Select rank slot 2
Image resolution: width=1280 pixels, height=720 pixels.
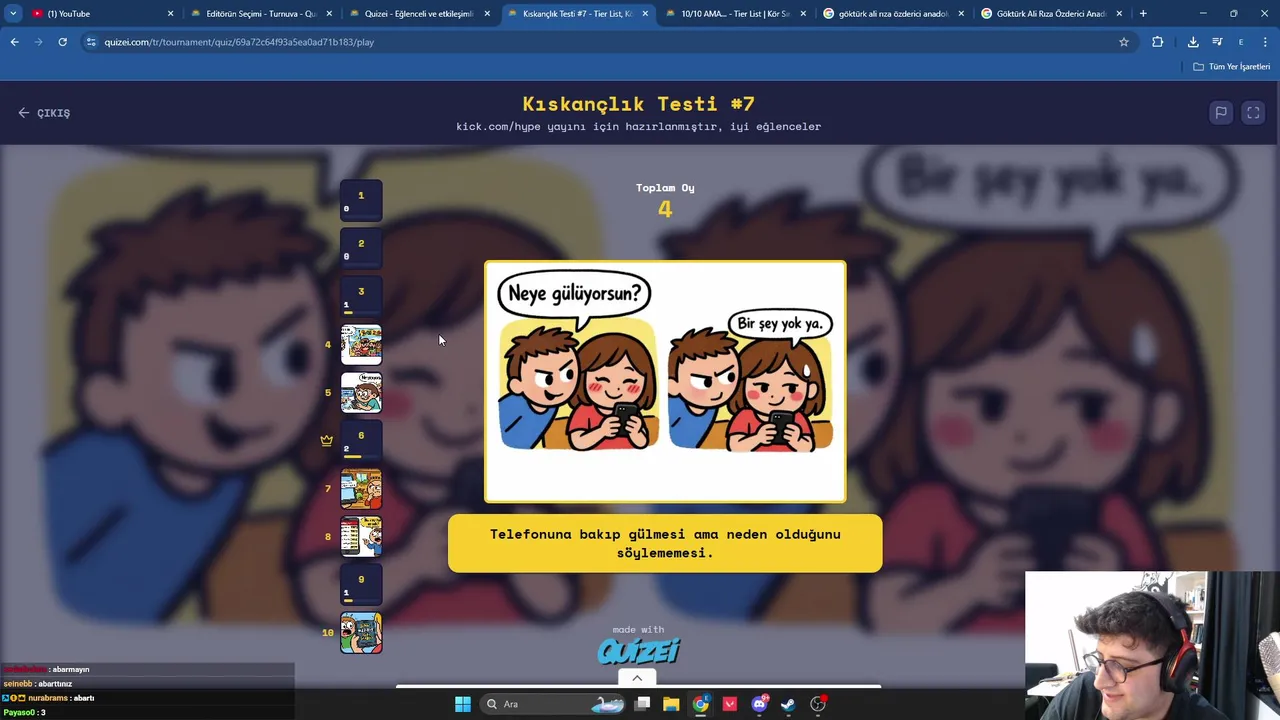pyautogui.click(x=361, y=248)
